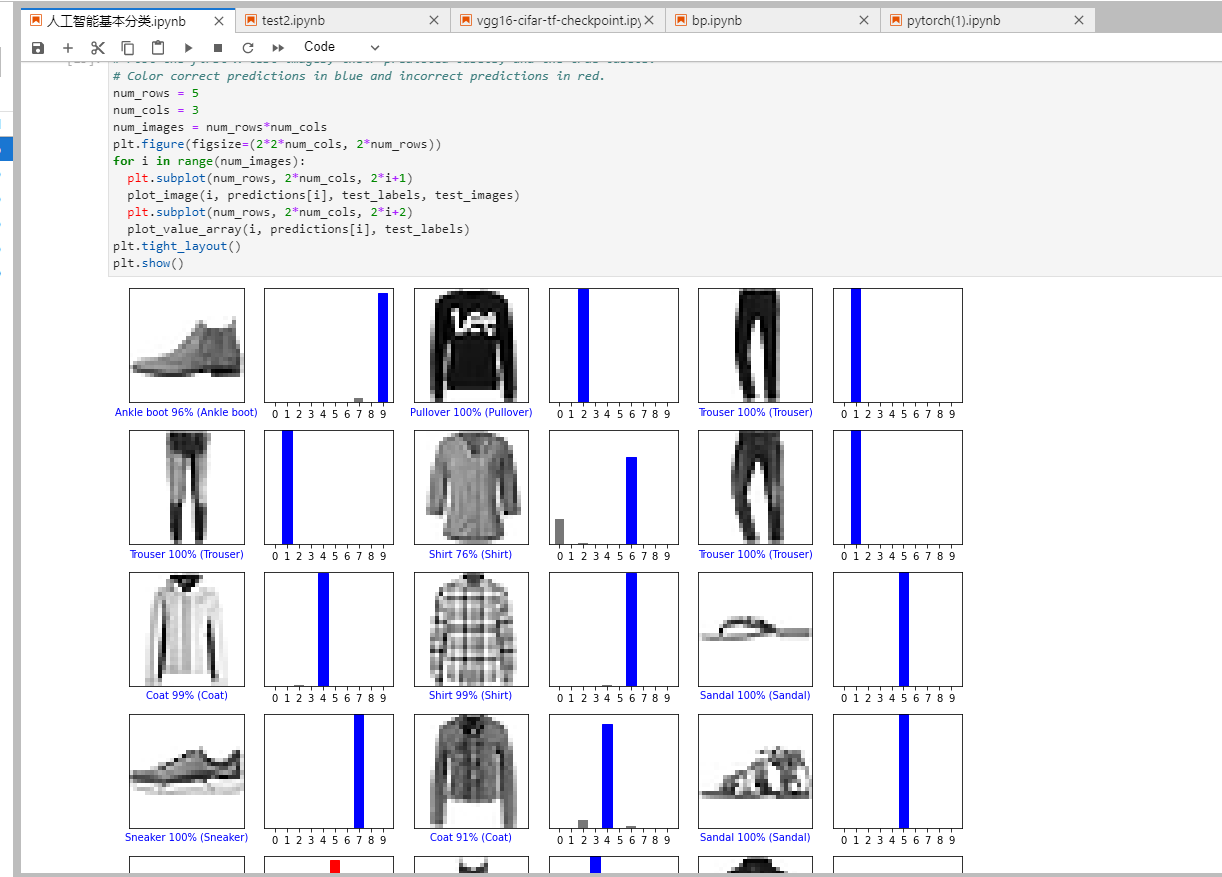
Task: Click the 'Sneaker 100% (Sneaker)' label
Action: coord(186,838)
